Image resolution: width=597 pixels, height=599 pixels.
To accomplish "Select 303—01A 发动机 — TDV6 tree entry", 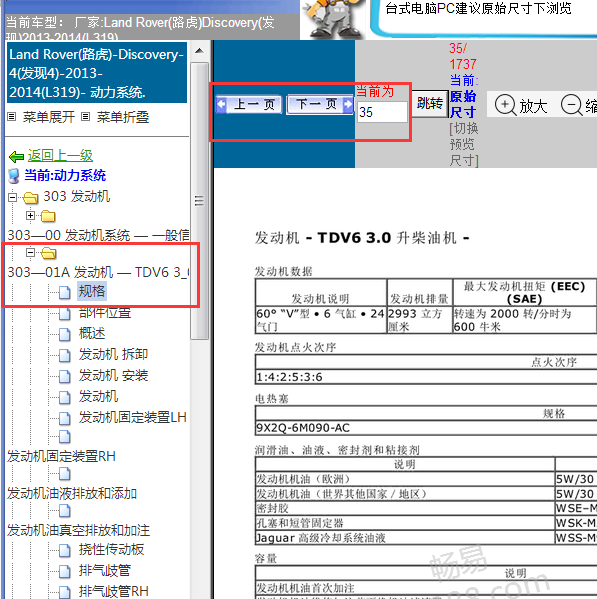I will (98, 272).
